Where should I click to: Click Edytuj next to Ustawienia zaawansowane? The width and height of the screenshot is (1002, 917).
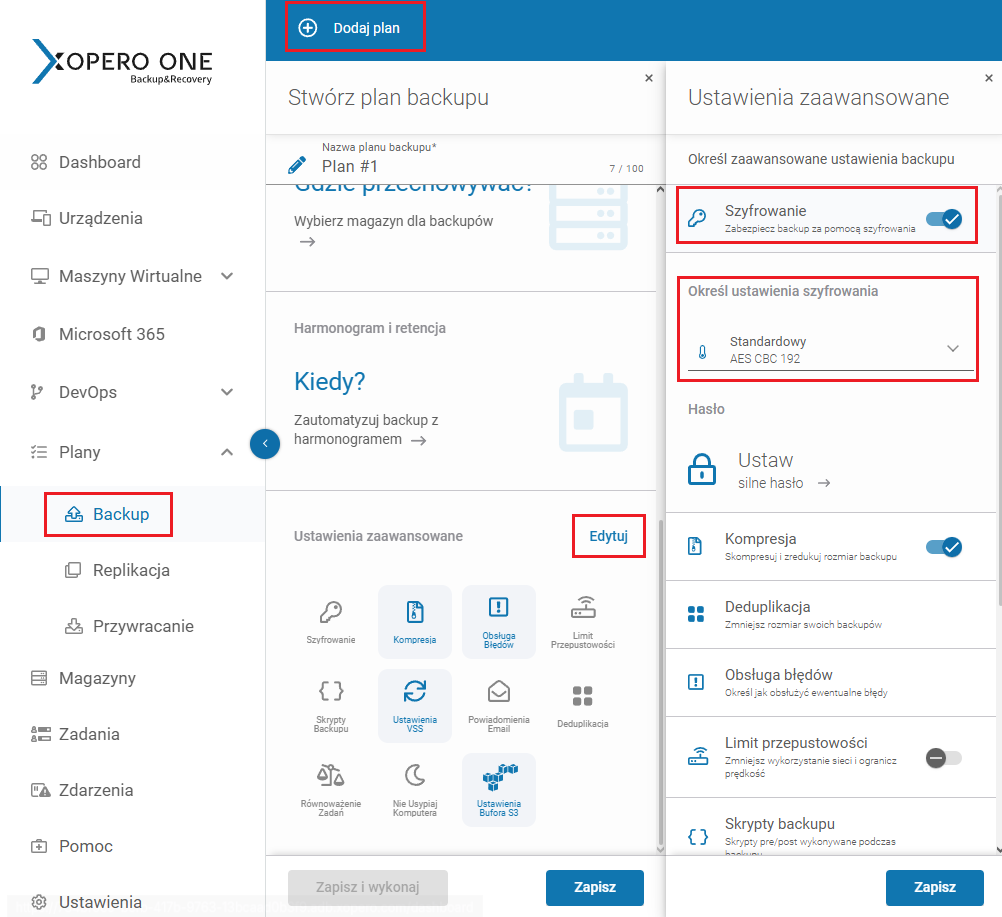coord(608,536)
